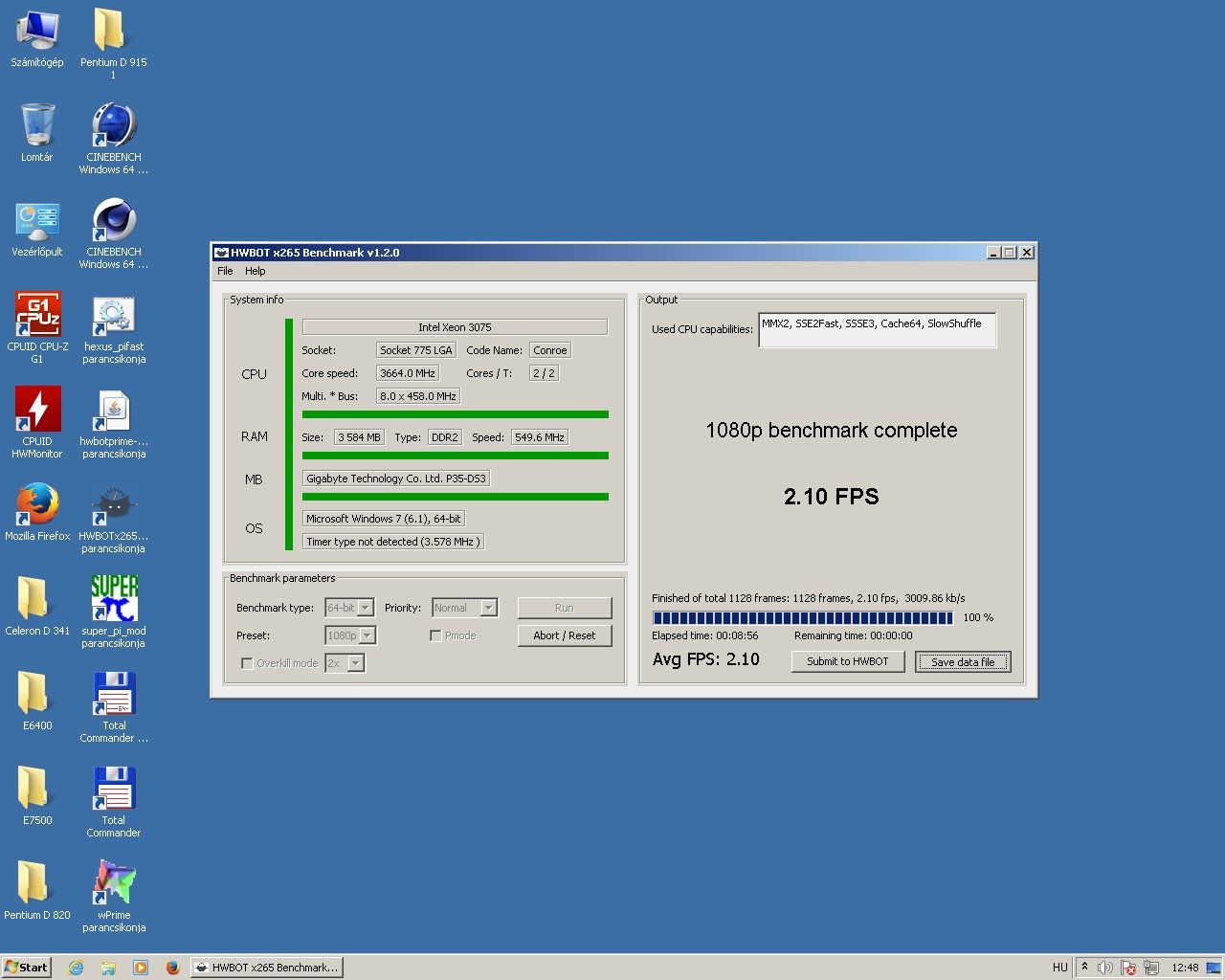
Task: Click the Gigabyte Technology P35-DS3 motherboard field
Action: tap(396, 479)
